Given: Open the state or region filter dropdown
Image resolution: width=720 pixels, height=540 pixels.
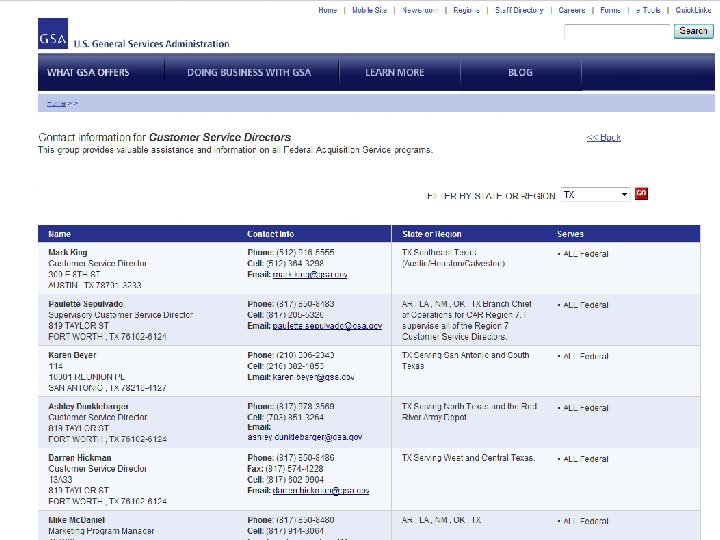Looking at the screenshot, I should tap(596, 195).
